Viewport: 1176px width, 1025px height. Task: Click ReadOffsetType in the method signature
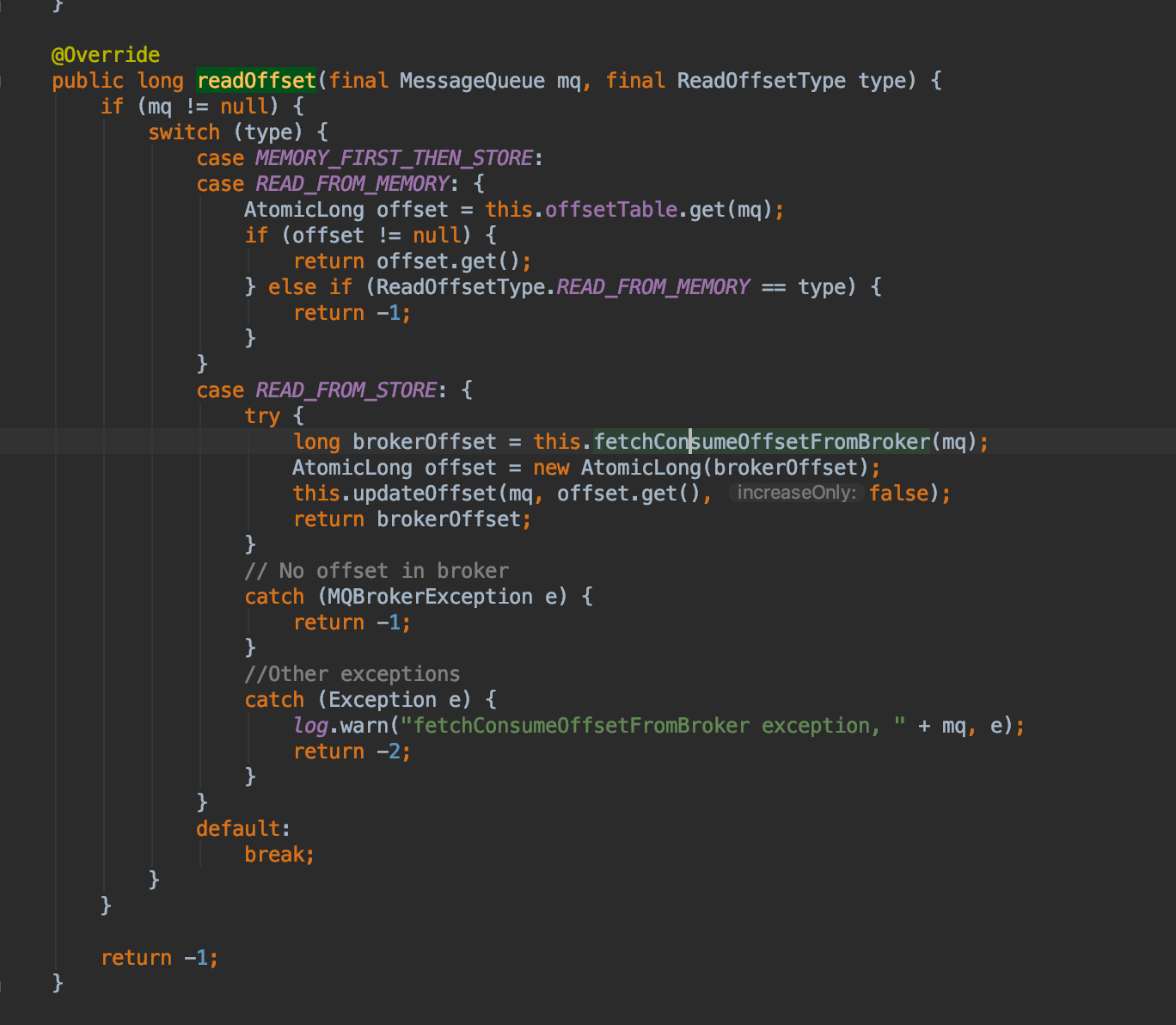pyautogui.click(x=762, y=81)
